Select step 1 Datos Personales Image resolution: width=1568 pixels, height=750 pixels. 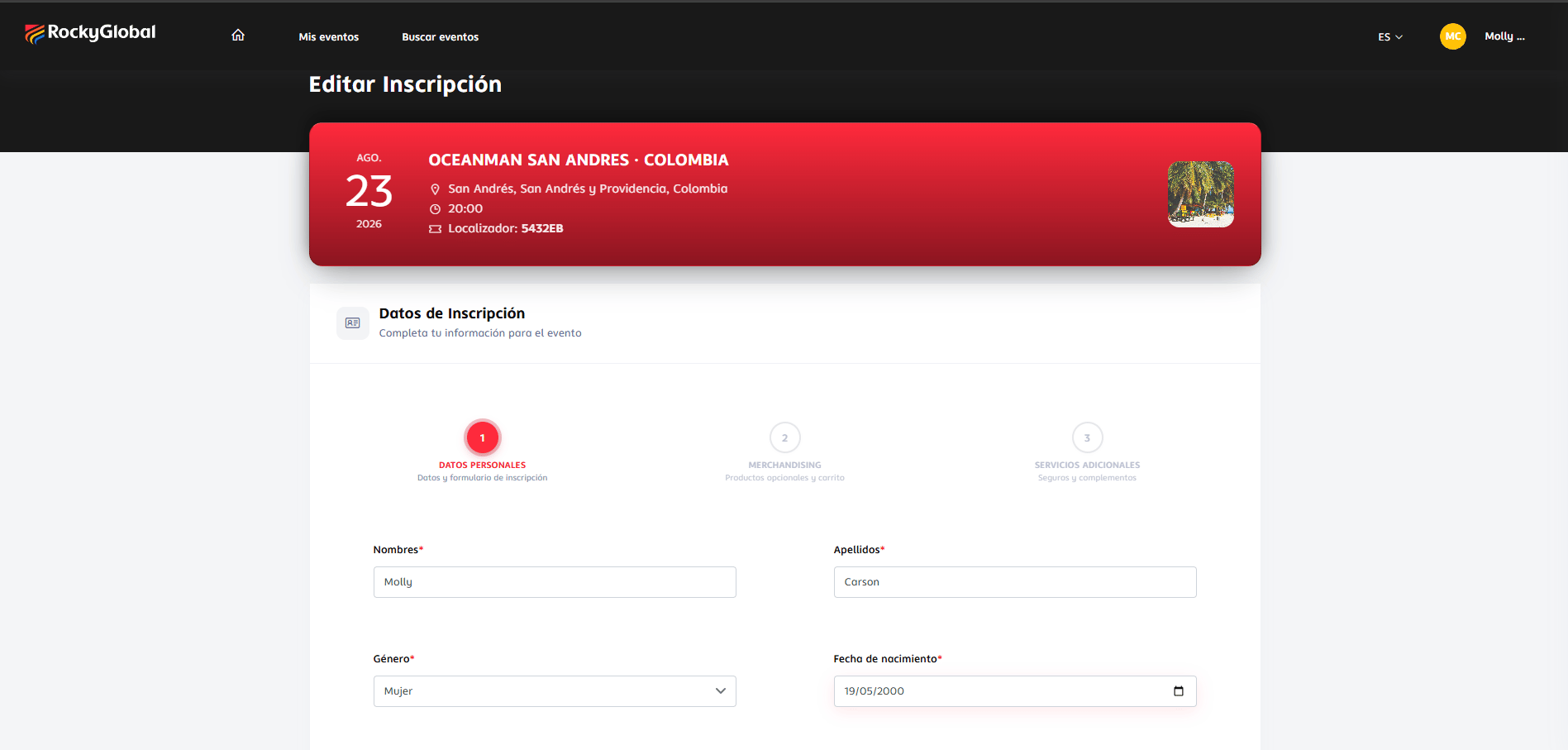point(483,438)
